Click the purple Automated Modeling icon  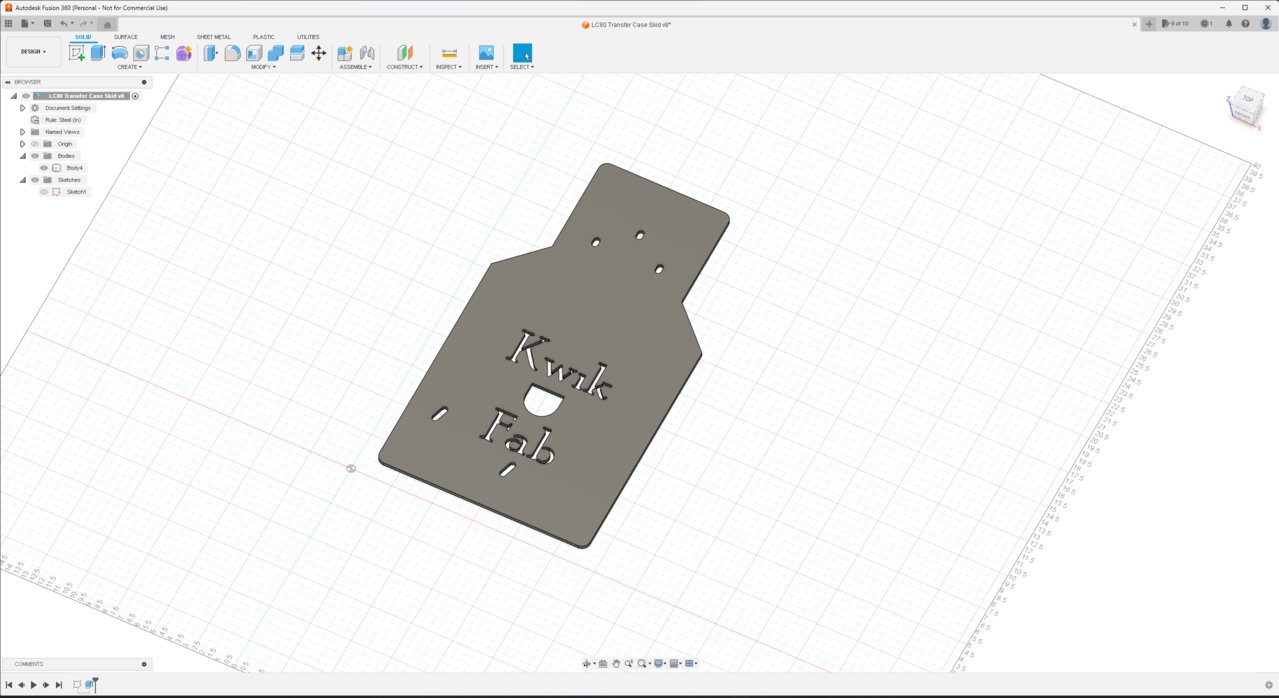184,53
